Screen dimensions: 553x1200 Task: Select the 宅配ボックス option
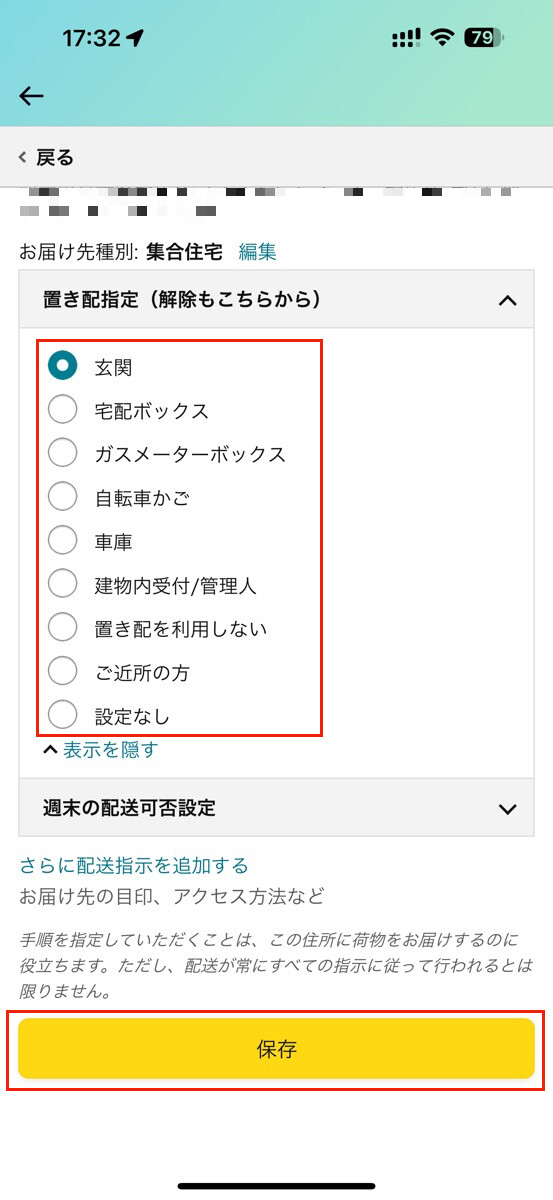click(62, 410)
